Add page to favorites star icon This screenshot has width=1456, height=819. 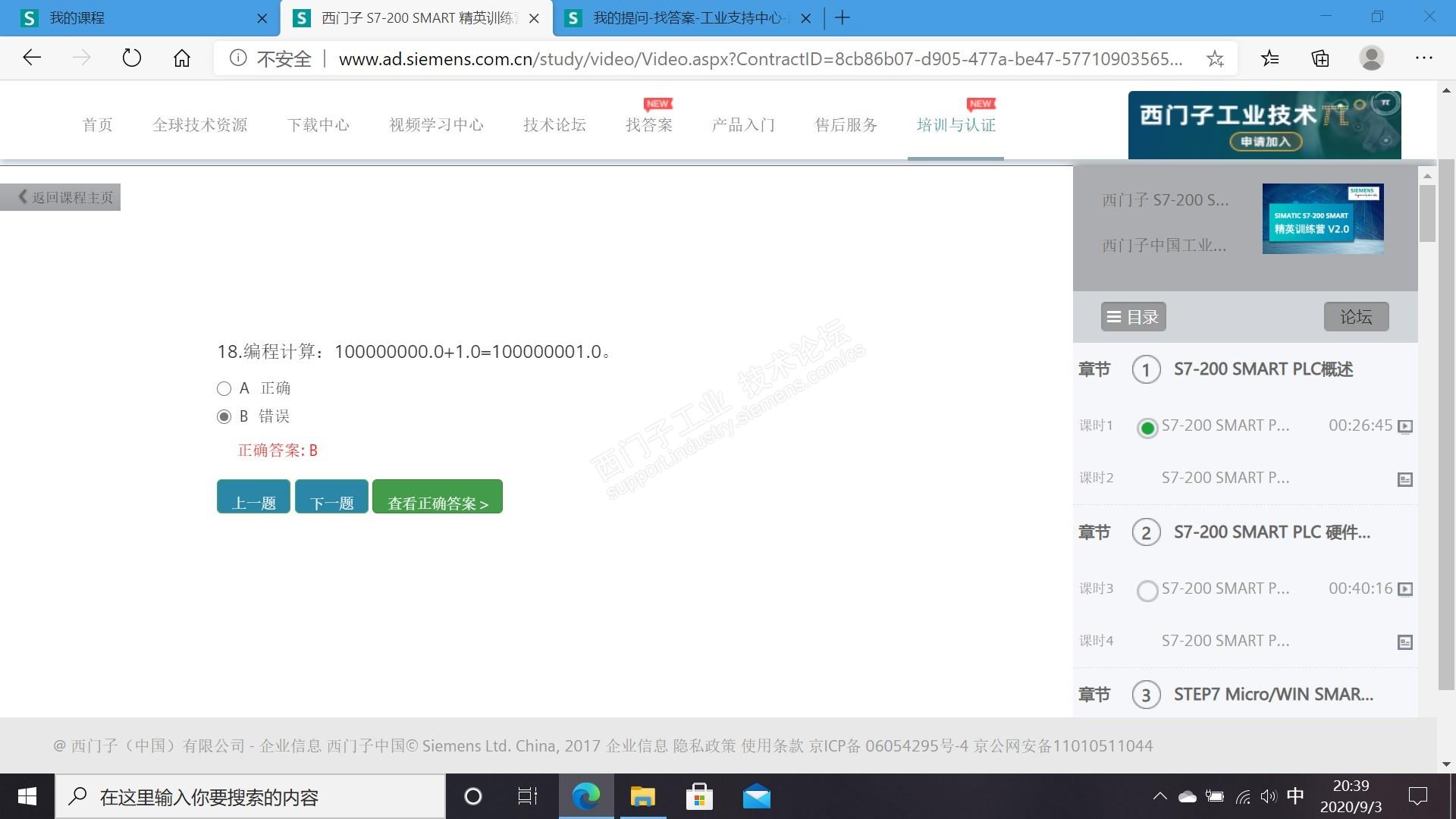coord(1215,58)
